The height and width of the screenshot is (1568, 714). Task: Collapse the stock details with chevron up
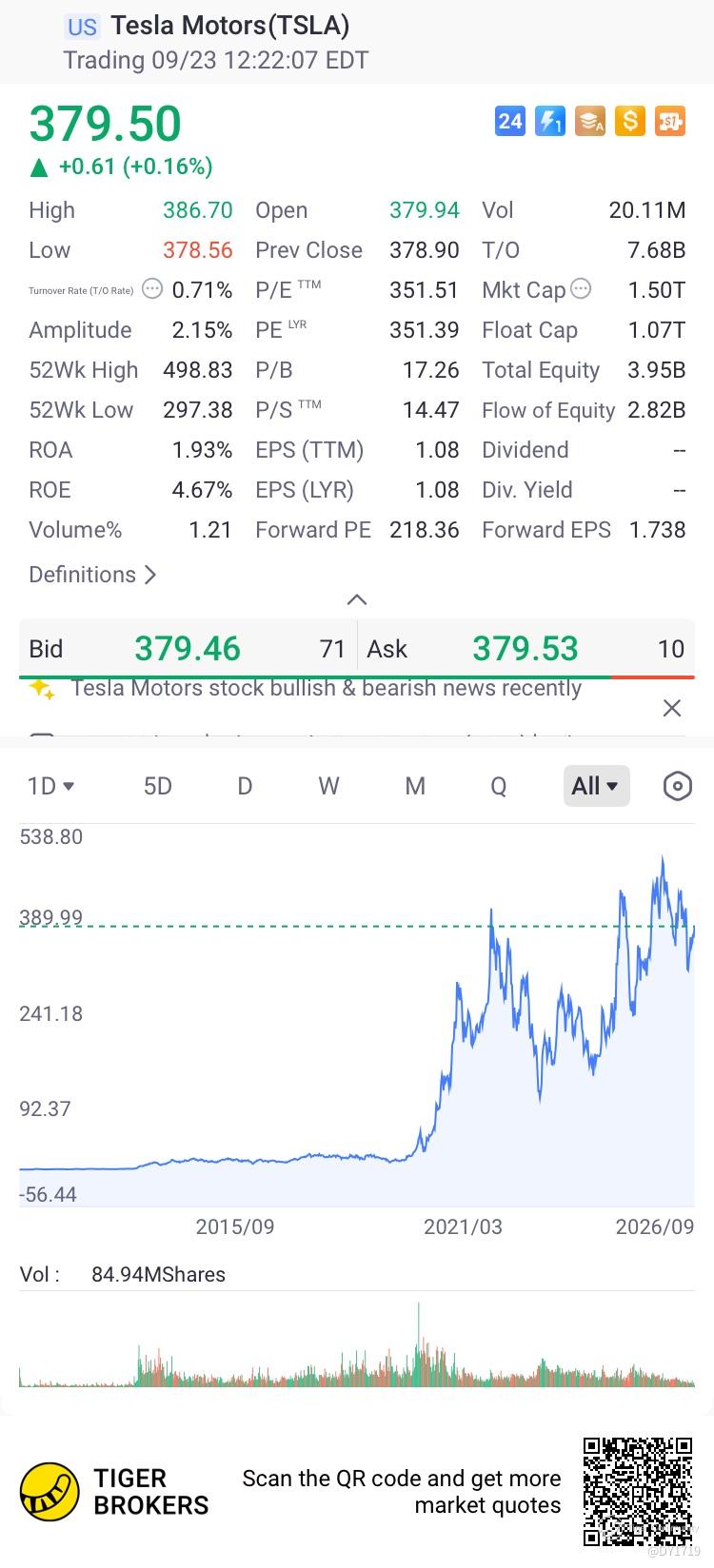click(357, 599)
